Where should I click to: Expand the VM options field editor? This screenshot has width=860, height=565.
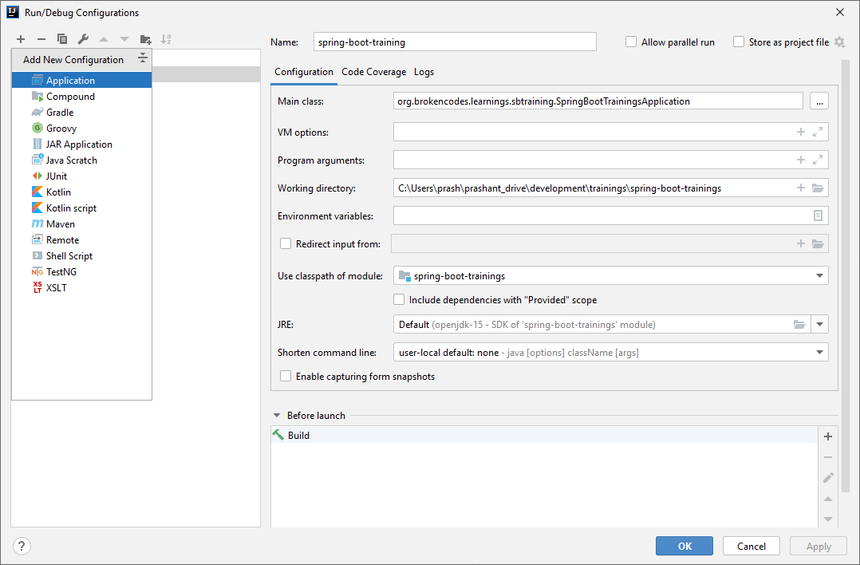(817, 132)
